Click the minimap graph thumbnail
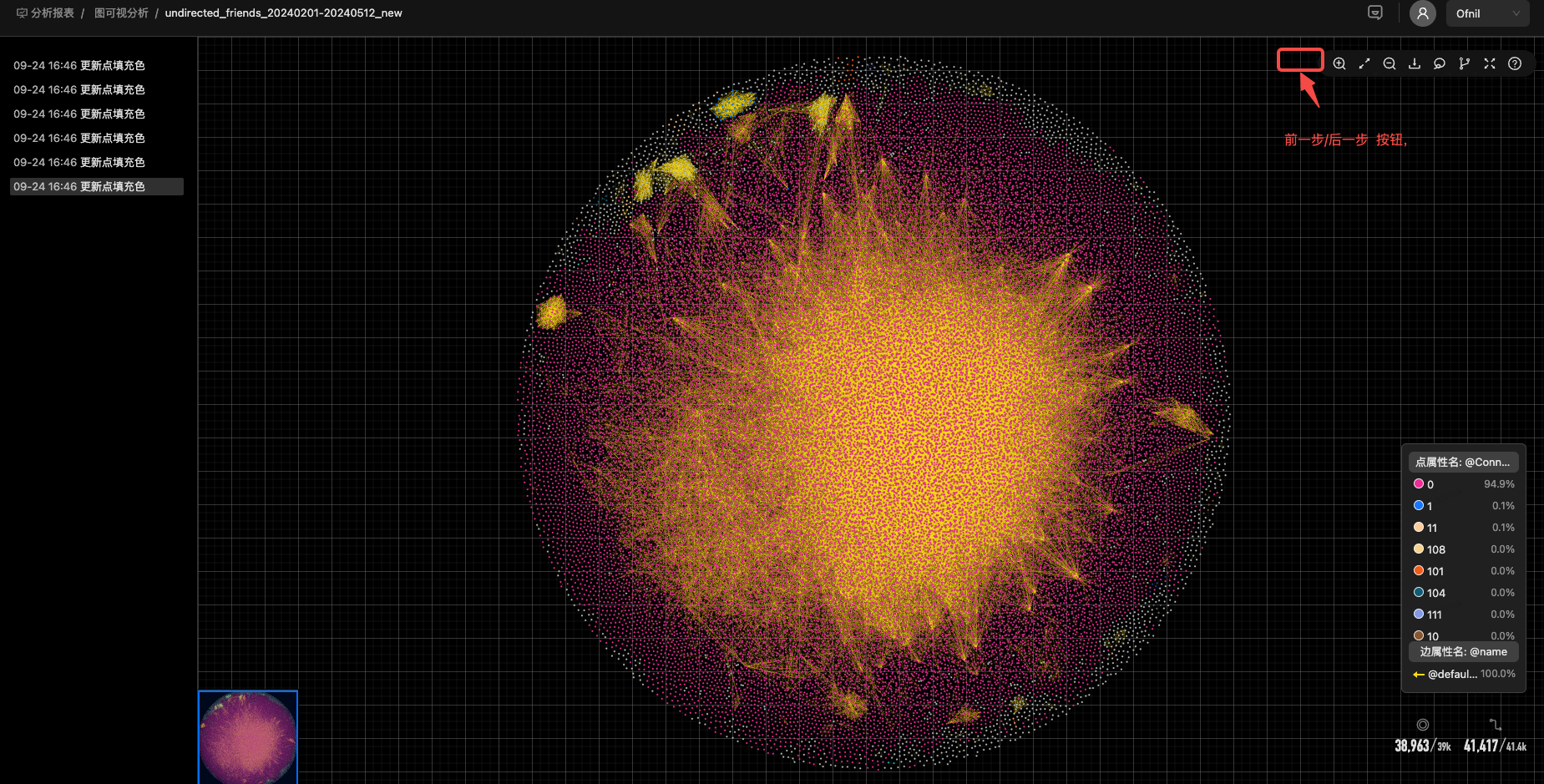1544x784 pixels. point(248,737)
